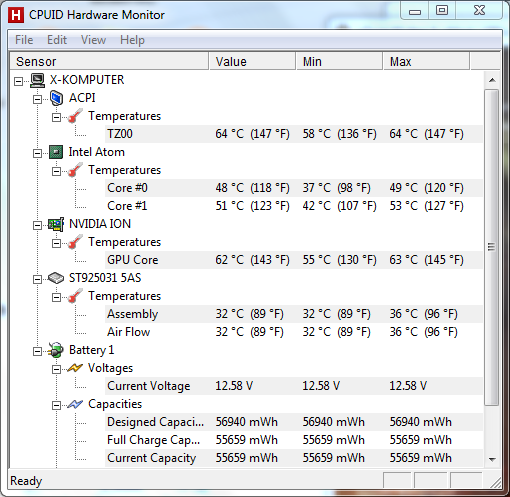Click the ACPI monitor icon
Viewport: 510px width, 497px height.
(56, 98)
